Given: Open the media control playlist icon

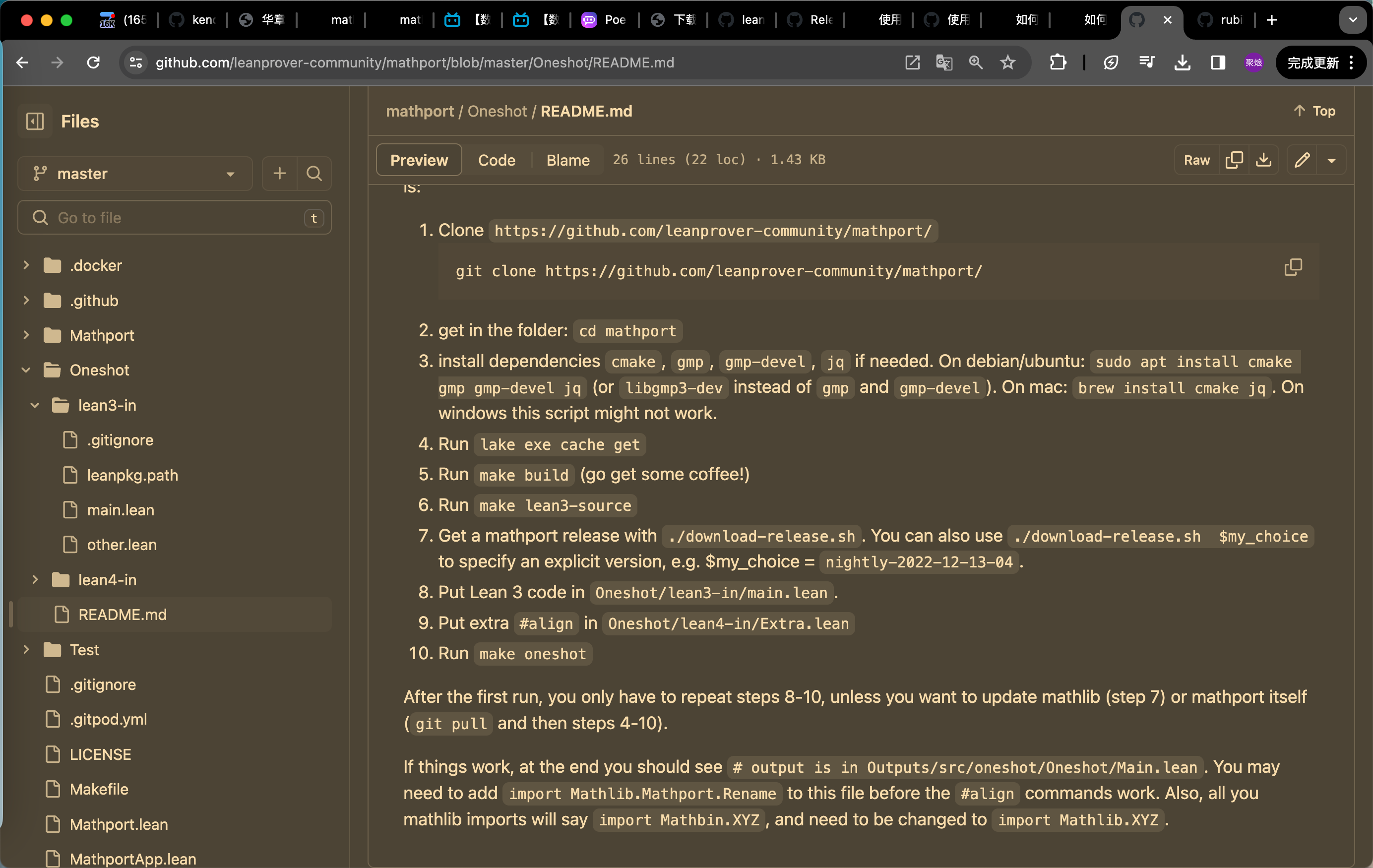Looking at the screenshot, I should (x=1147, y=62).
